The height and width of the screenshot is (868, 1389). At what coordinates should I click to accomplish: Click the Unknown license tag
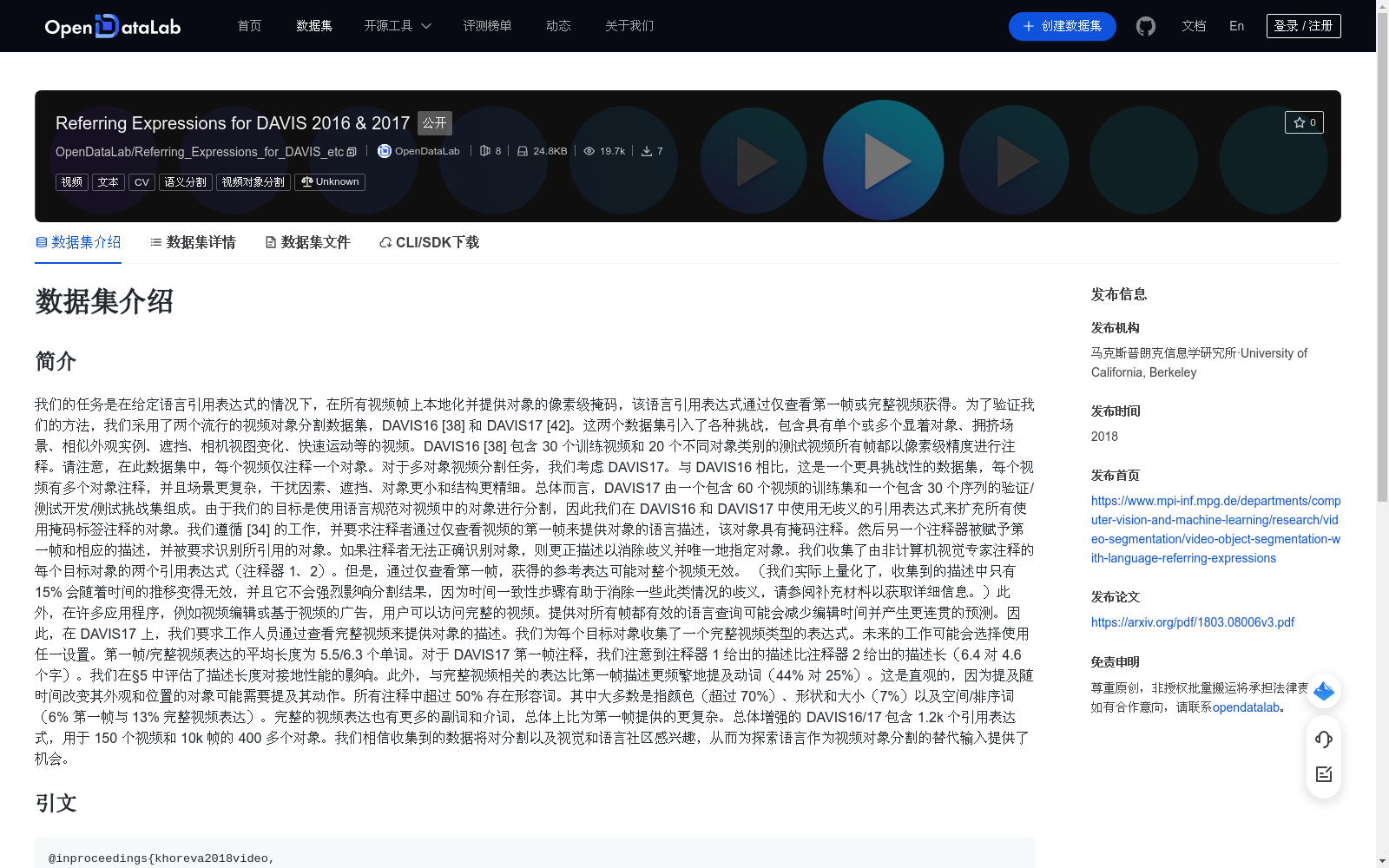(330, 181)
